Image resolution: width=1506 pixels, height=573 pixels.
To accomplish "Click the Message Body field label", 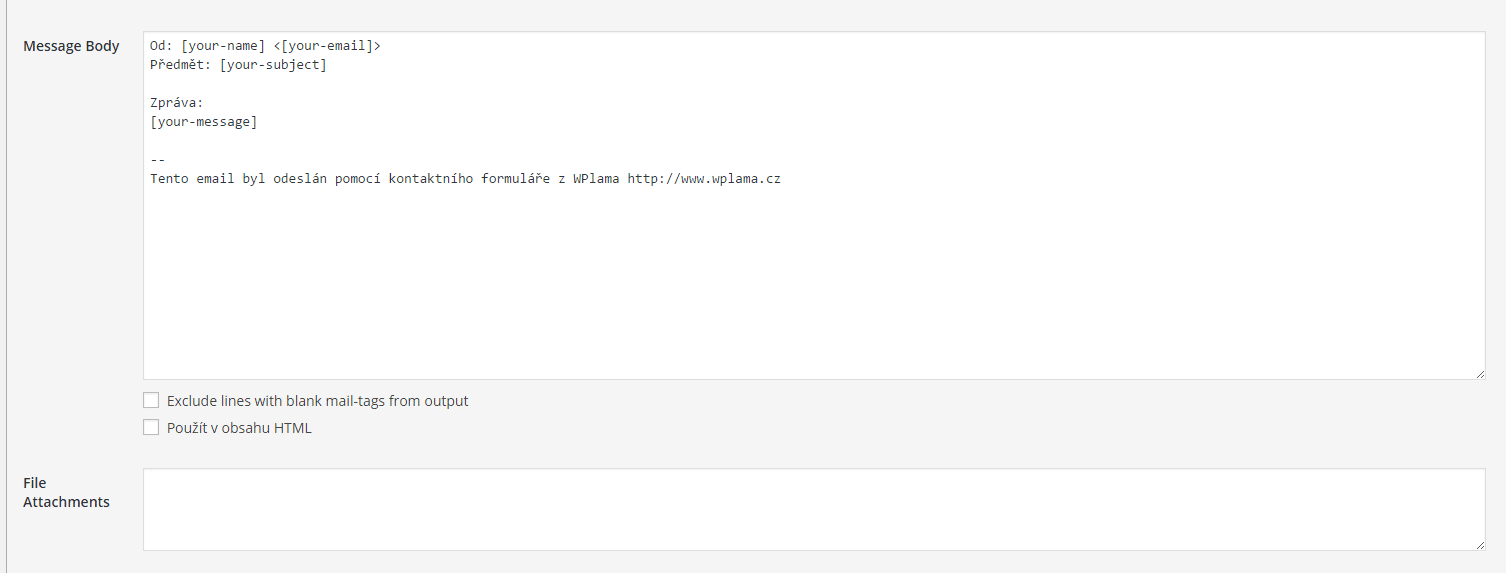I will pyautogui.click(x=71, y=46).
